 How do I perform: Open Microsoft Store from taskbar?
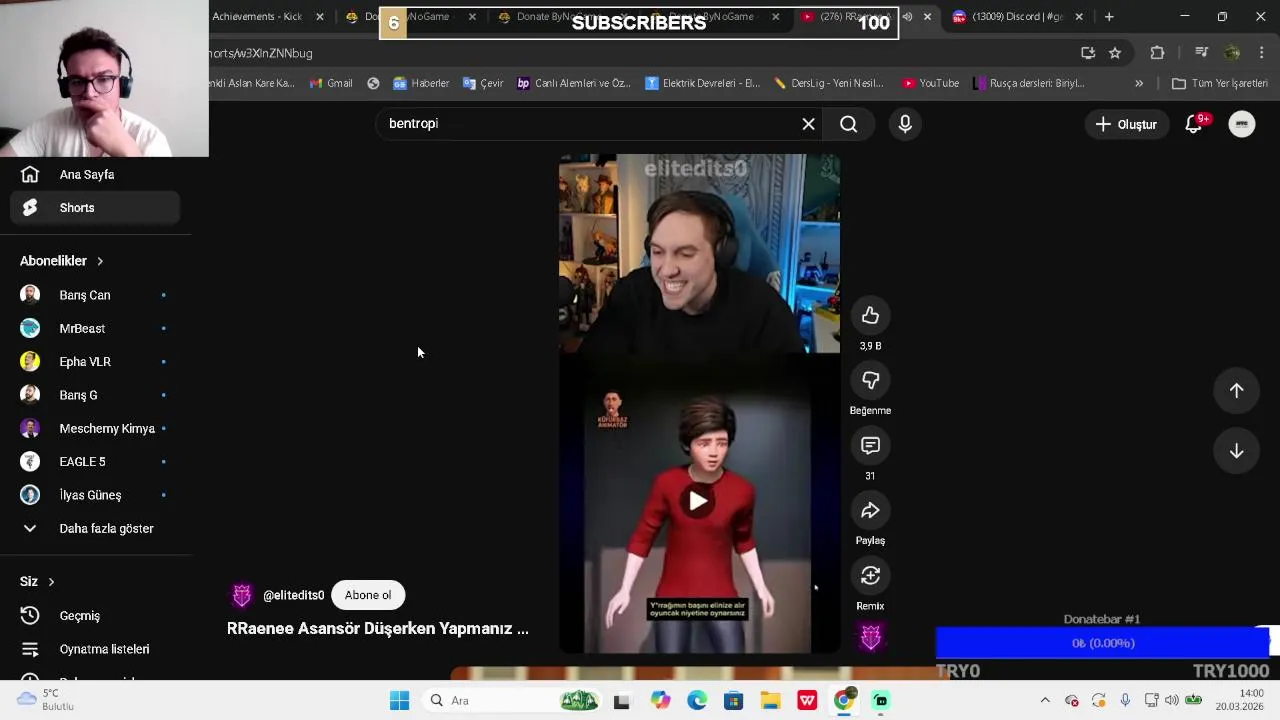click(733, 701)
